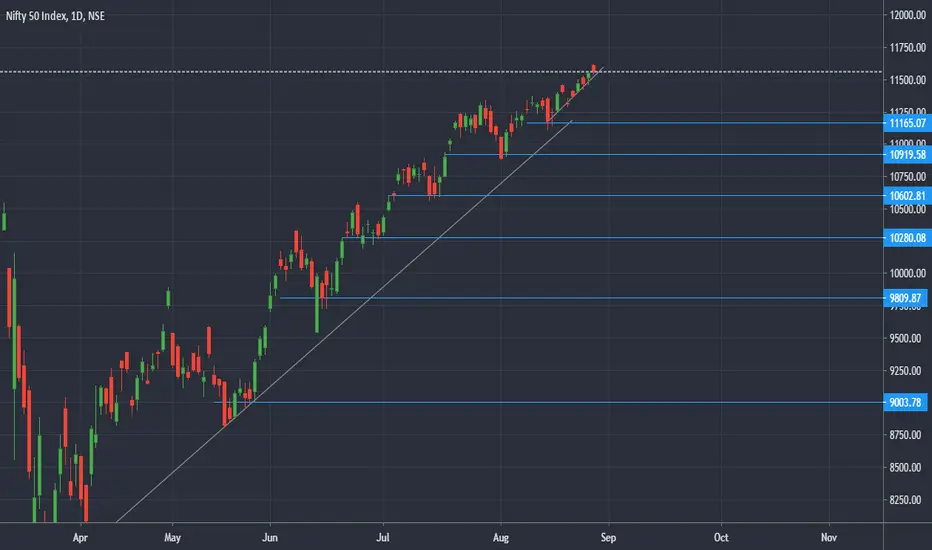Click the Aug label on time axis

pos(501,538)
